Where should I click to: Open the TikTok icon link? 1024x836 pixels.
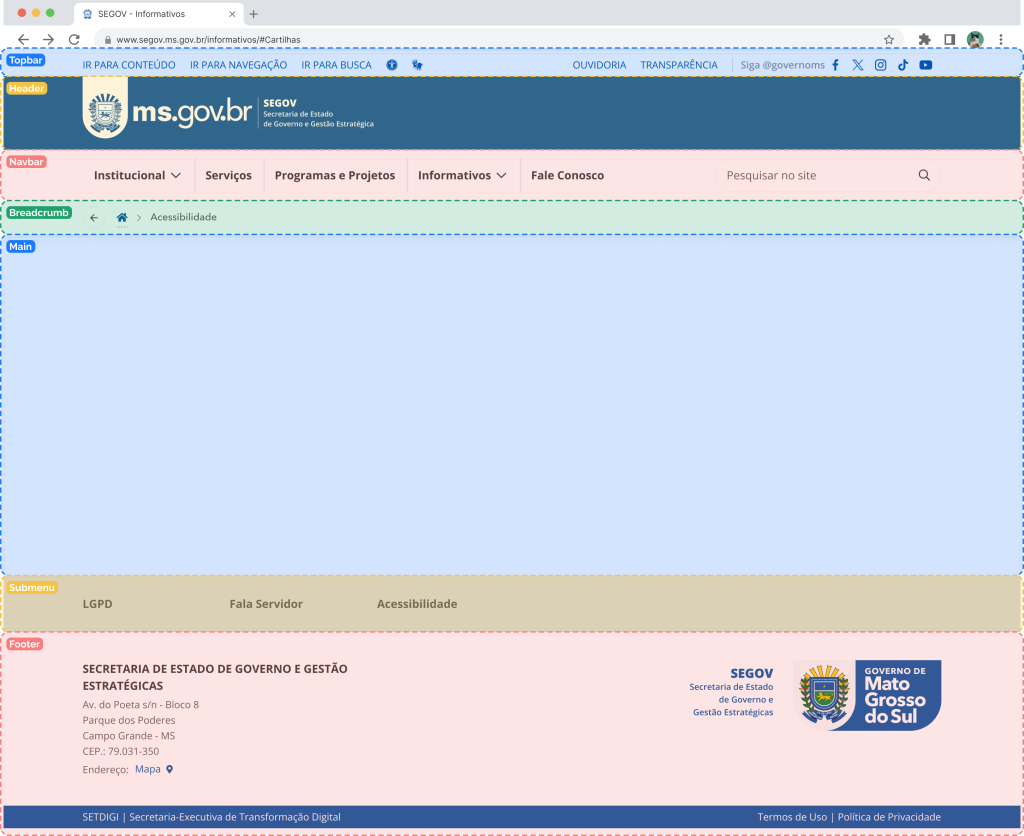[x=903, y=65]
